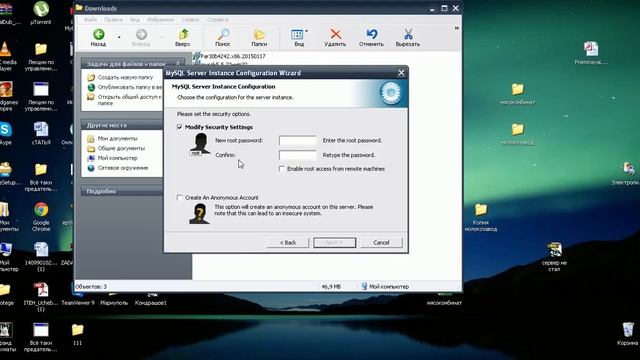Expand the Подробно details panel header
Image resolution: width=640 pixels, height=360 pixels.
pyautogui.click(x=122, y=191)
